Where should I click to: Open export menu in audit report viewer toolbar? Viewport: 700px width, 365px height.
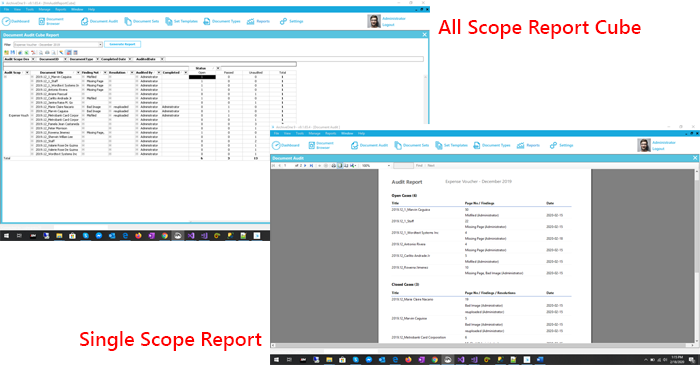[x=353, y=166]
